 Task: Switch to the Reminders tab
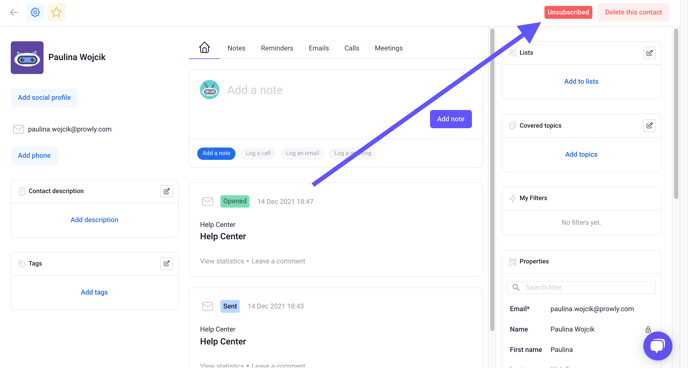(277, 48)
